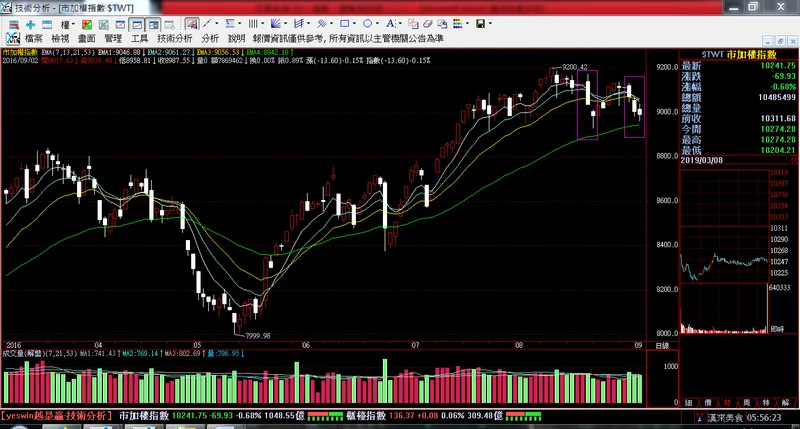Switch to the 周 tab
Screen dimensions: 800x429
coord(746,402)
